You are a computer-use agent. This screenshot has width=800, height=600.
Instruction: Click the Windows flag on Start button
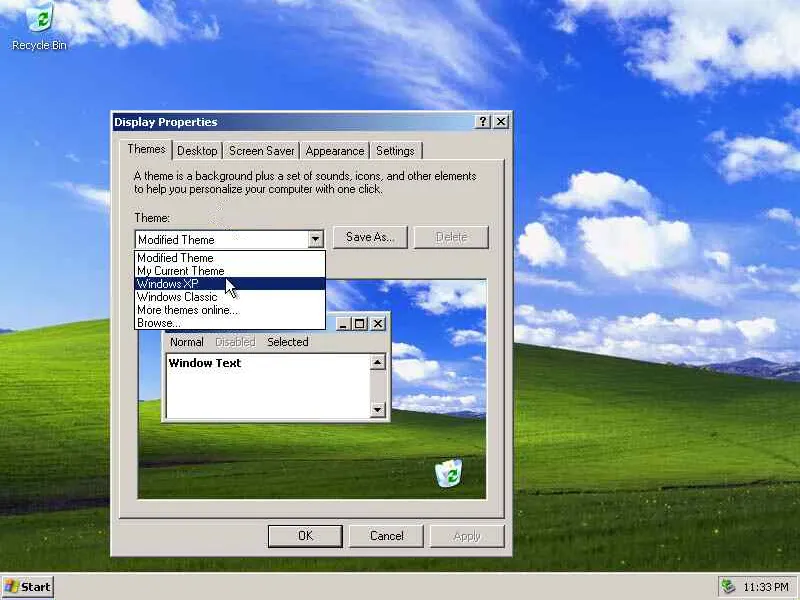[11, 587]
